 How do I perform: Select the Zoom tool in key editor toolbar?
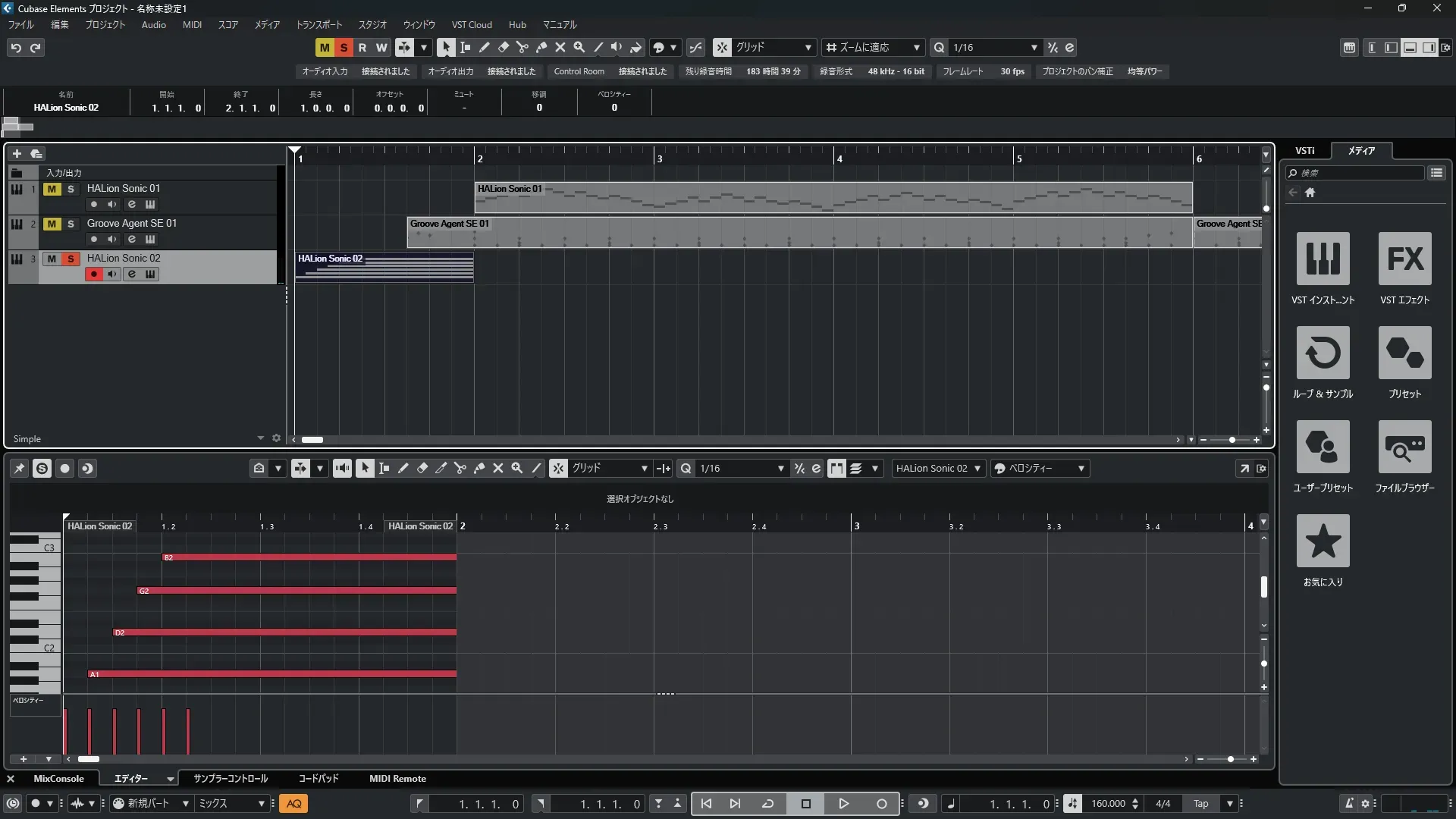point(517,468)
